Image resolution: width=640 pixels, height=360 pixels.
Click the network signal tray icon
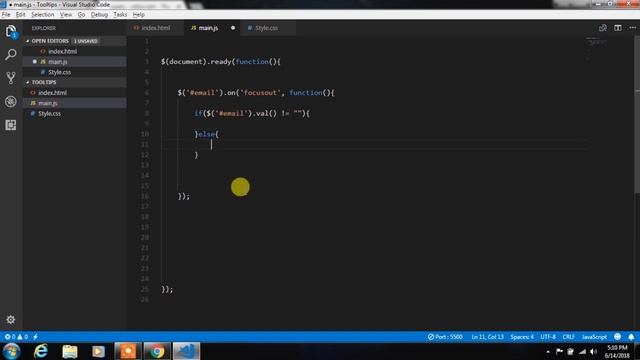(582, 351)
